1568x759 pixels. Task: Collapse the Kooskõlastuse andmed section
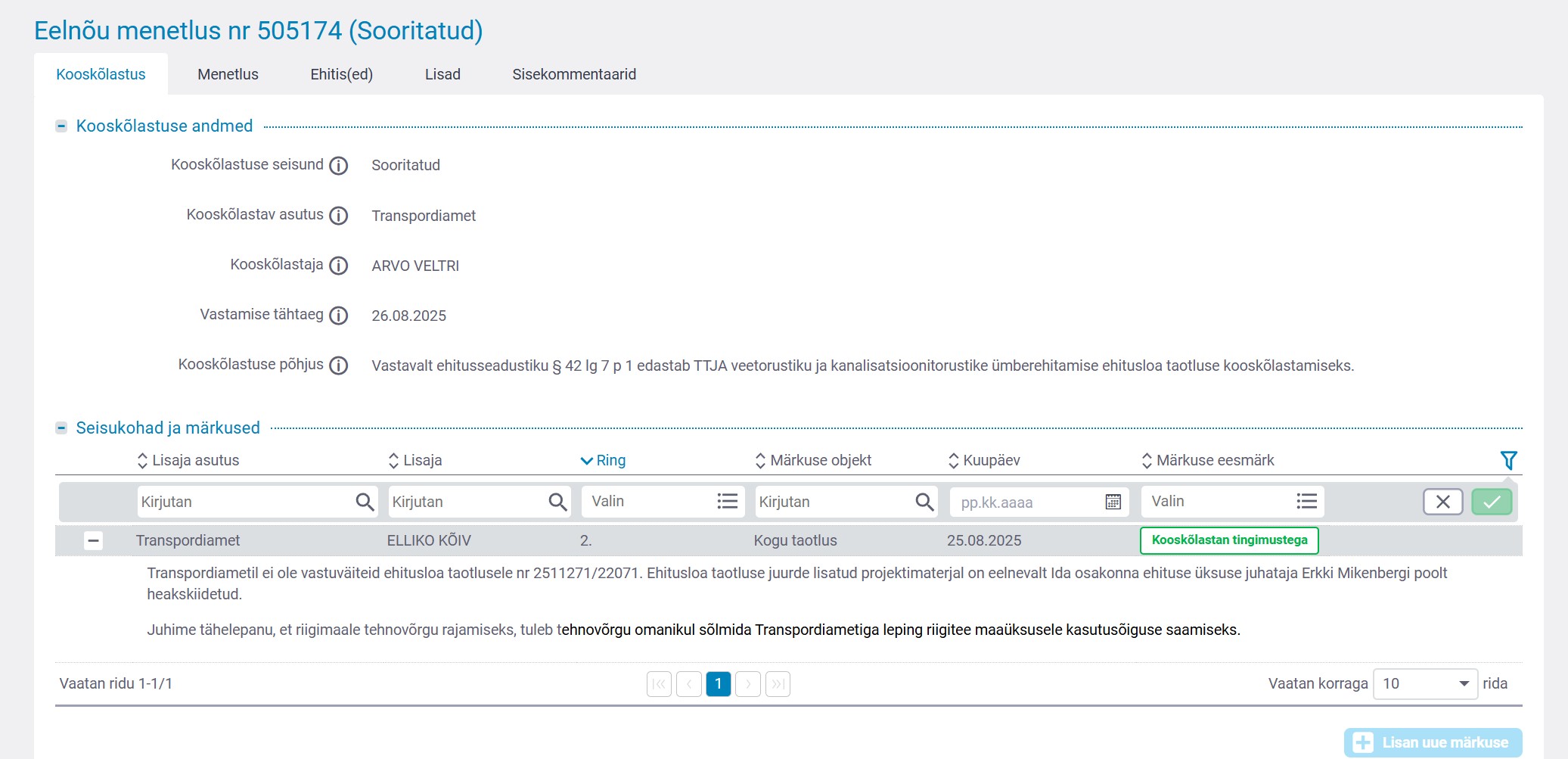tap(61, 126)
